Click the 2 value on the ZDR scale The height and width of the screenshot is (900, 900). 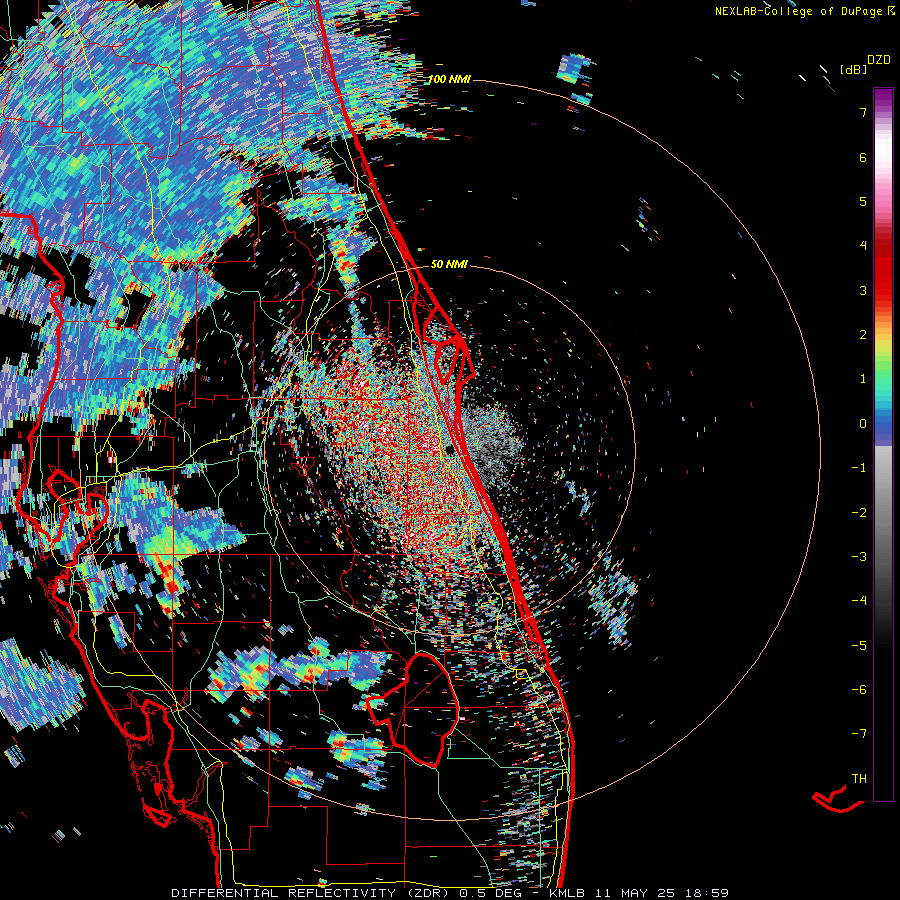pyautogui.click(x=863, y=335)
